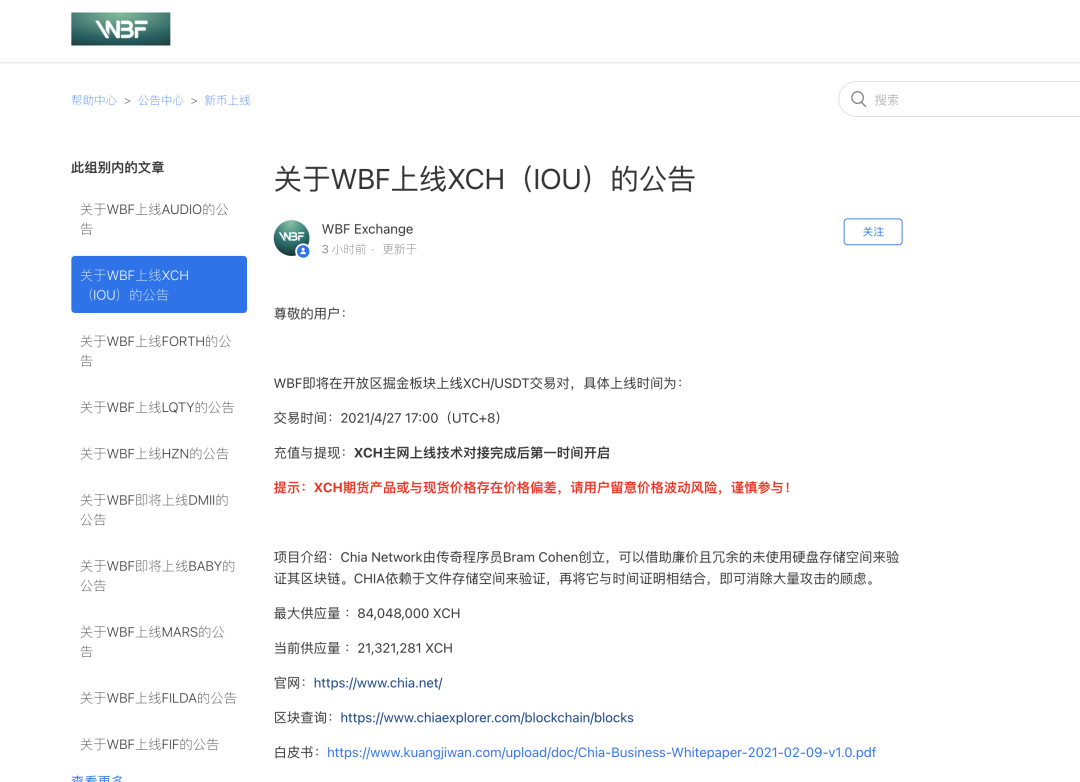Image resolution: width=1080 pixels, height=782 pixels.
Task: Open 新币上线 breadcrumb link
Action: 227,100
